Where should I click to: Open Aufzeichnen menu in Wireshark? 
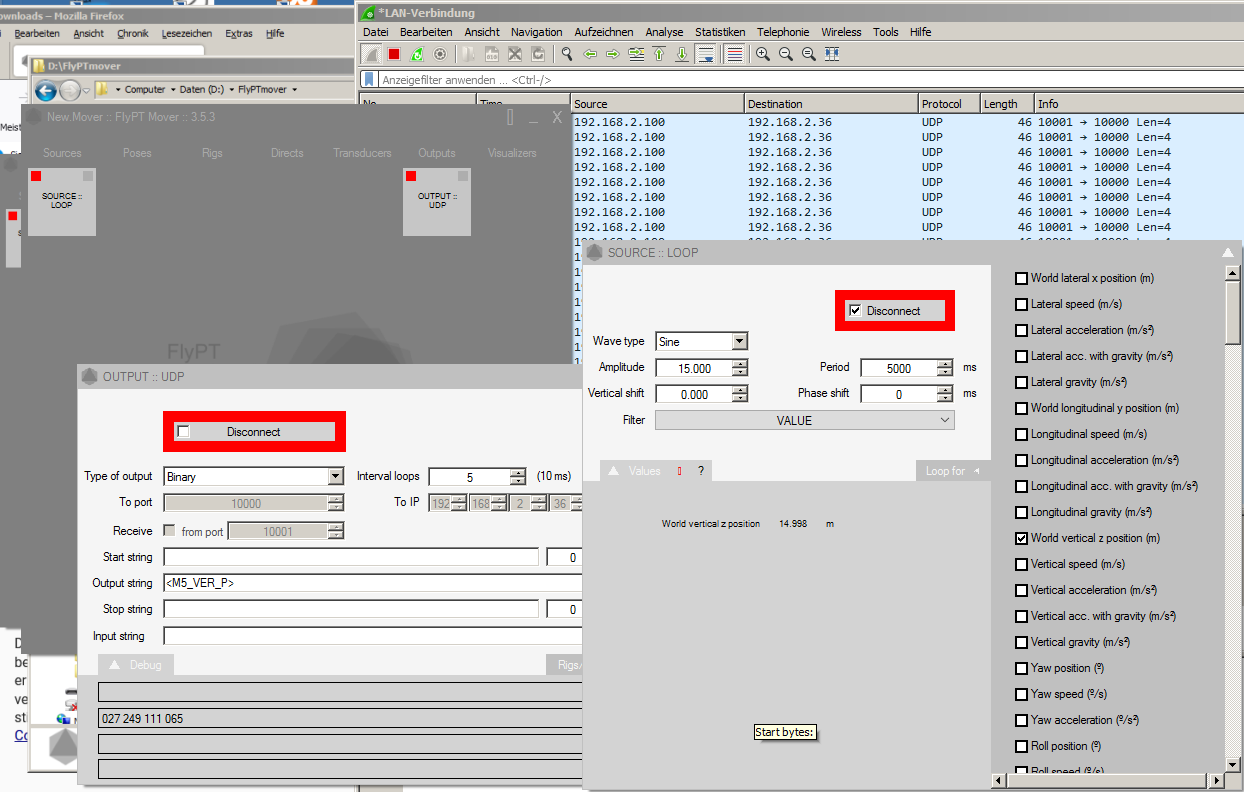click(602, 32)
